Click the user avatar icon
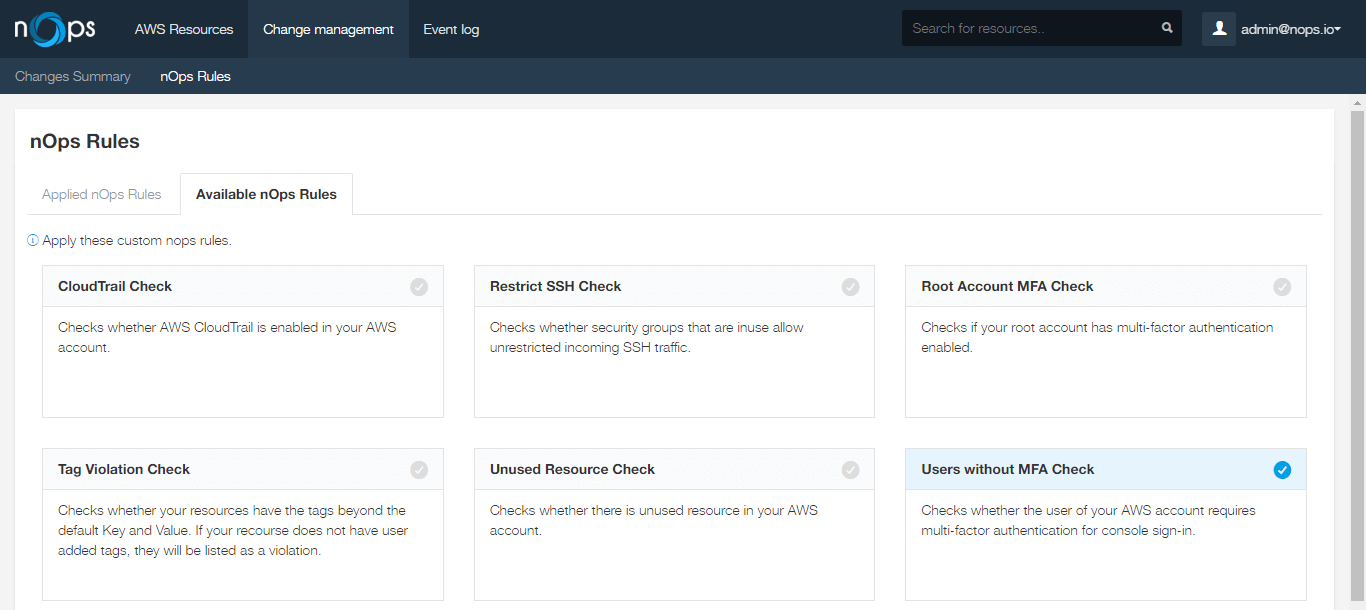 (x=1219, y=29)
